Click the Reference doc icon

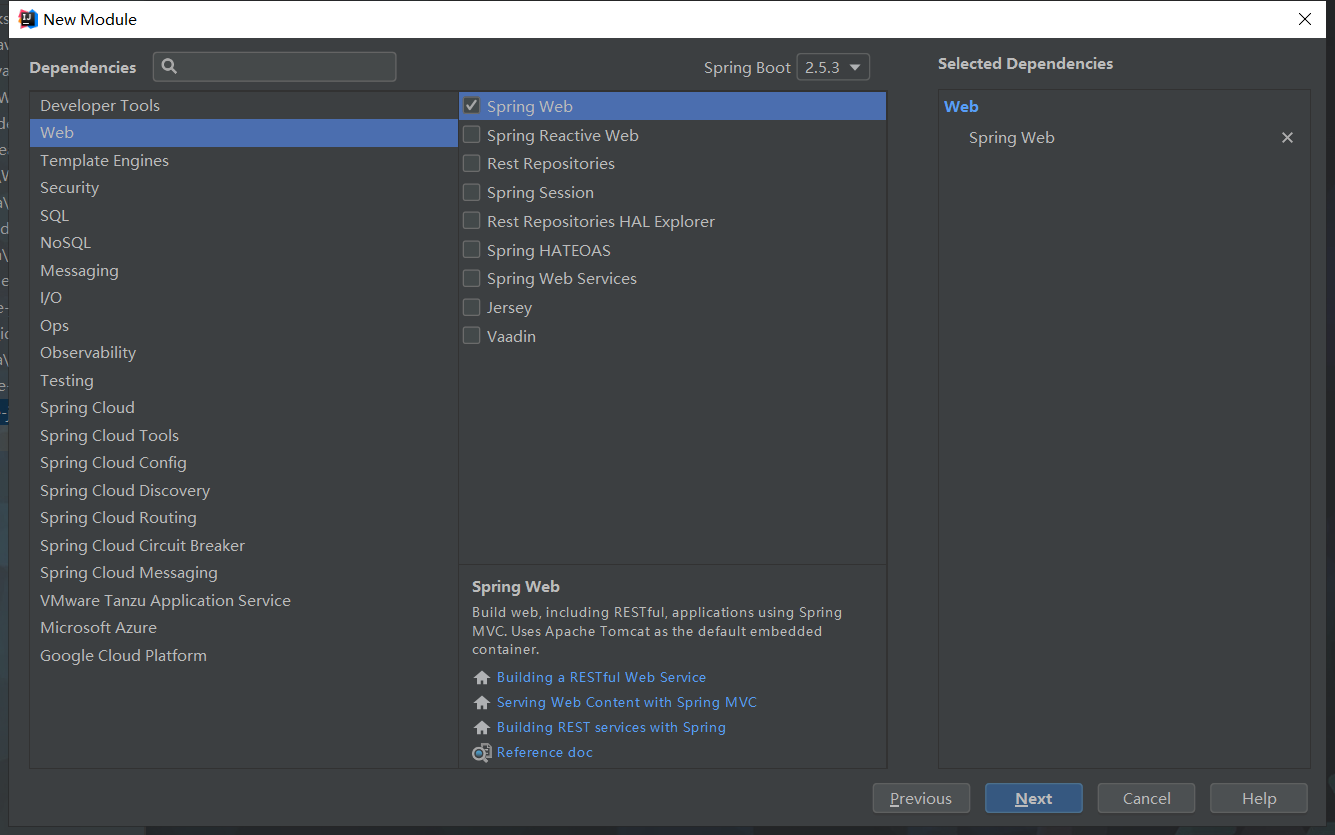[x=482, y=753]
